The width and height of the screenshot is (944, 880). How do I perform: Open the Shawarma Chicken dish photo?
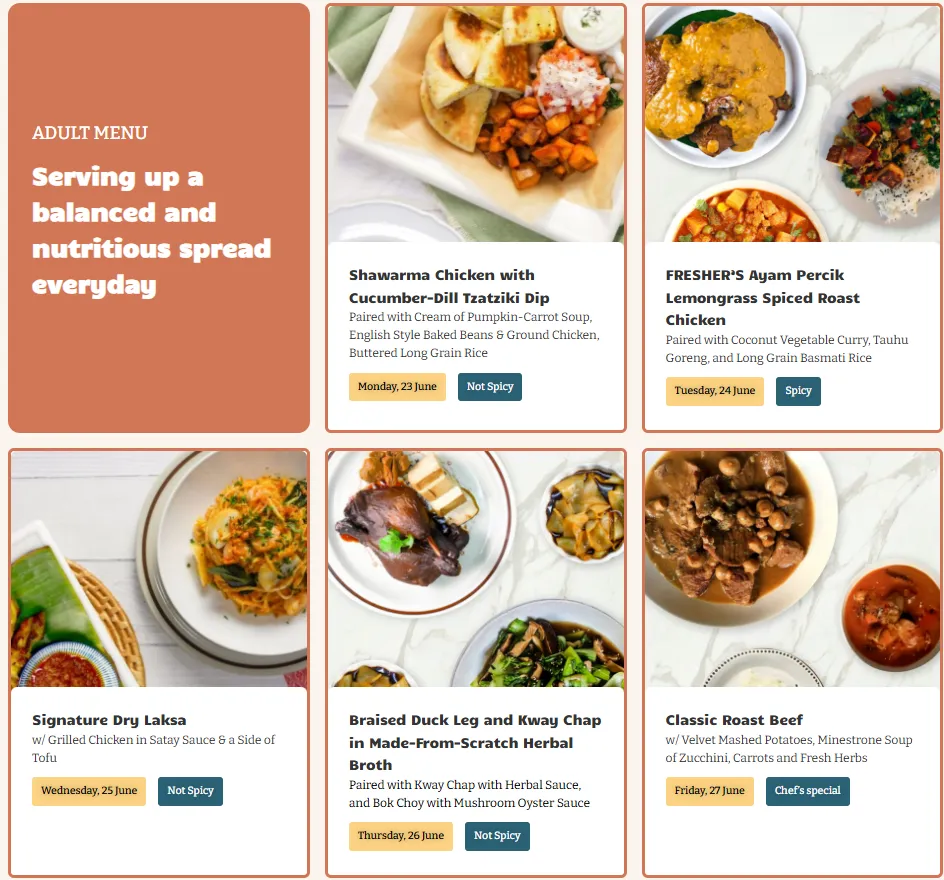(x=476, y=124)
